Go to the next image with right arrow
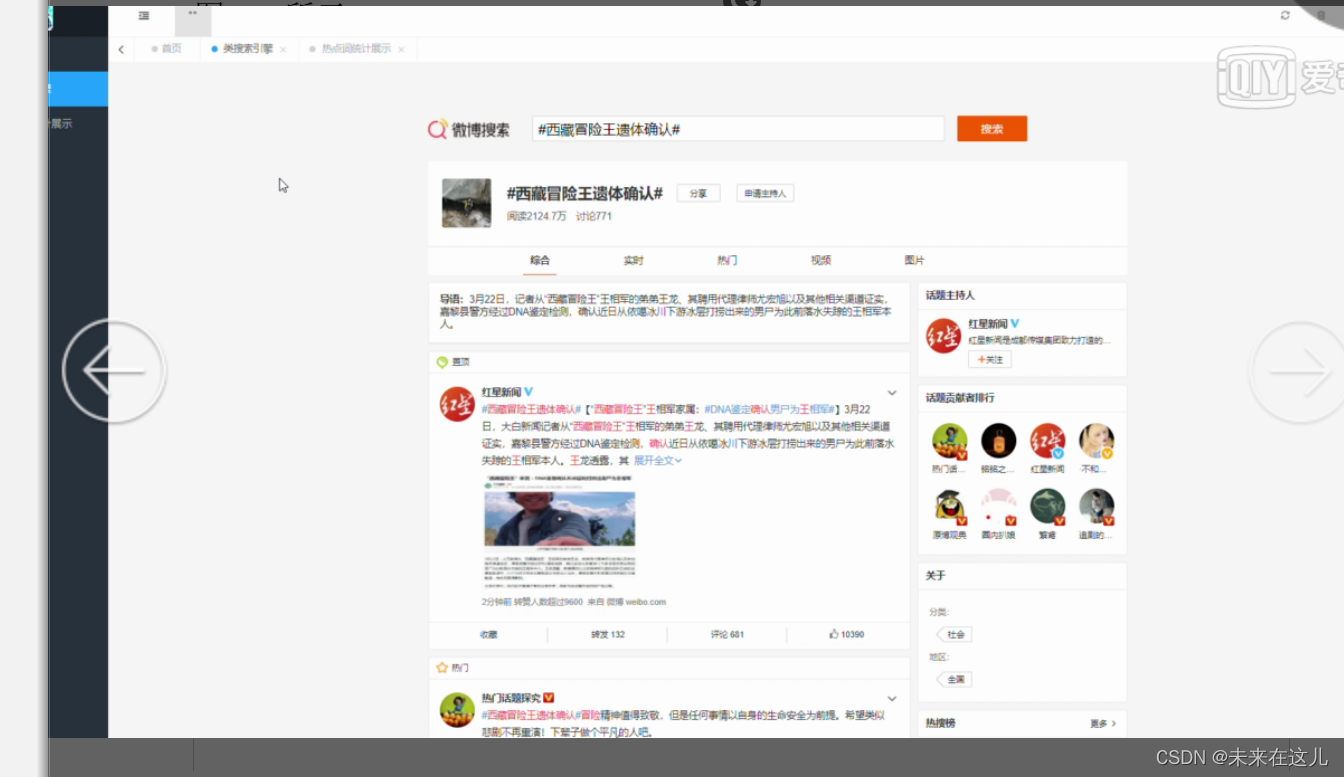 tap(1298, 372)
